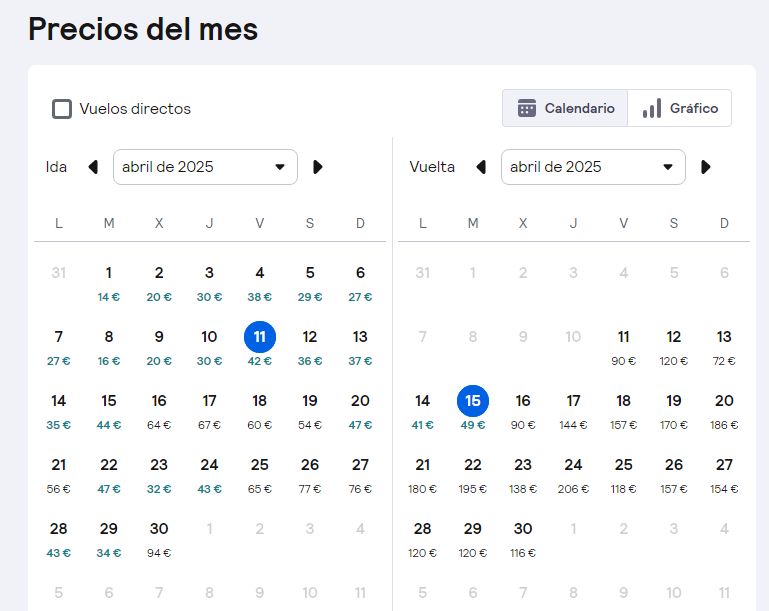Choose April 7 departure at 27 €

pos(58,348)
